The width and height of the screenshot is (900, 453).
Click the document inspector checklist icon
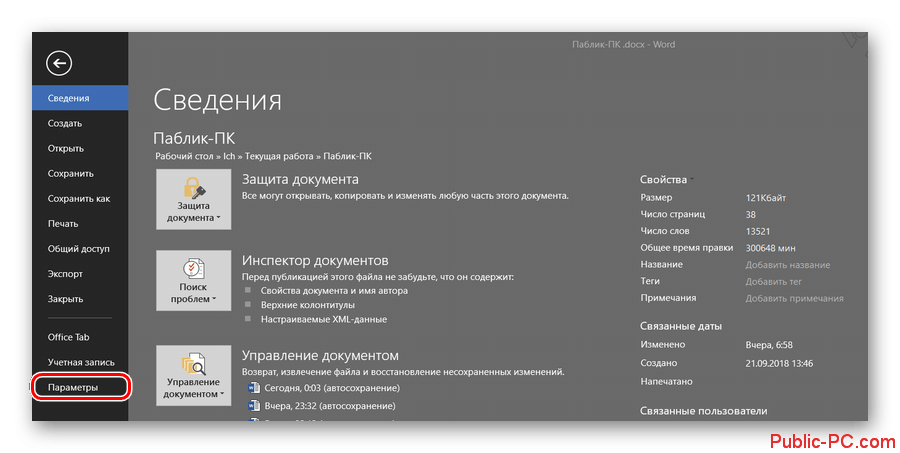193,268
